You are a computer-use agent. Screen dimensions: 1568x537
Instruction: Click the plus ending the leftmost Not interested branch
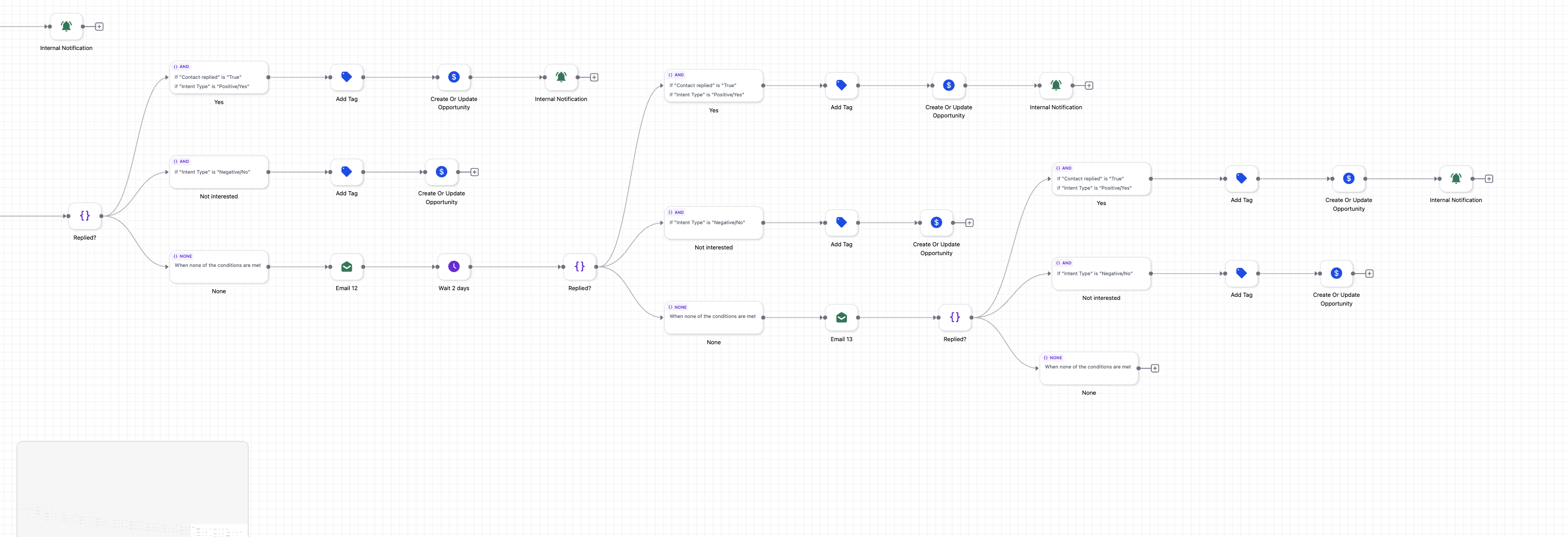tap(475, 172)
